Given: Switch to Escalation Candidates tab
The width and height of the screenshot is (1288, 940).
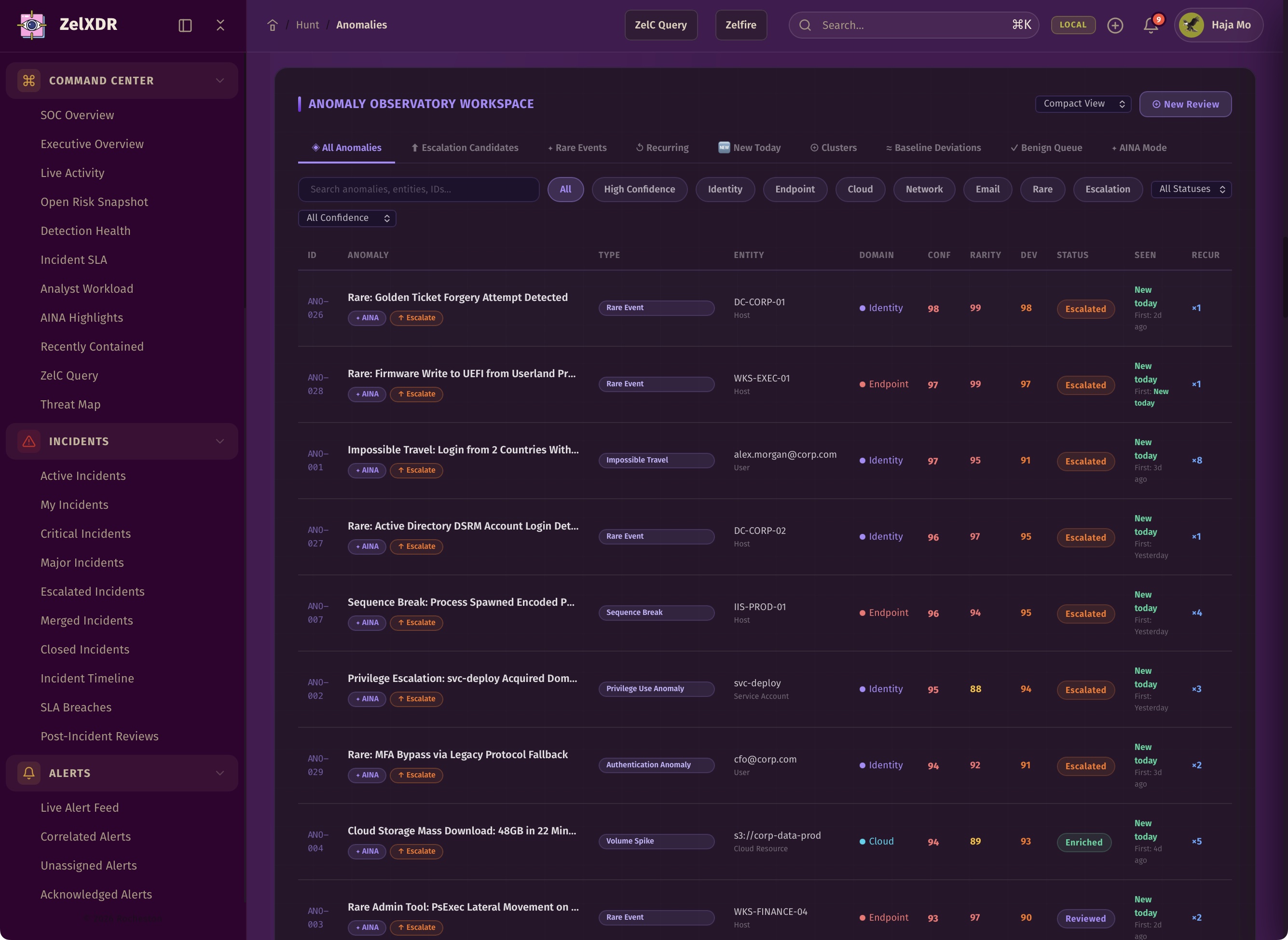Looking at the screenshot, I should pos(465,148).
